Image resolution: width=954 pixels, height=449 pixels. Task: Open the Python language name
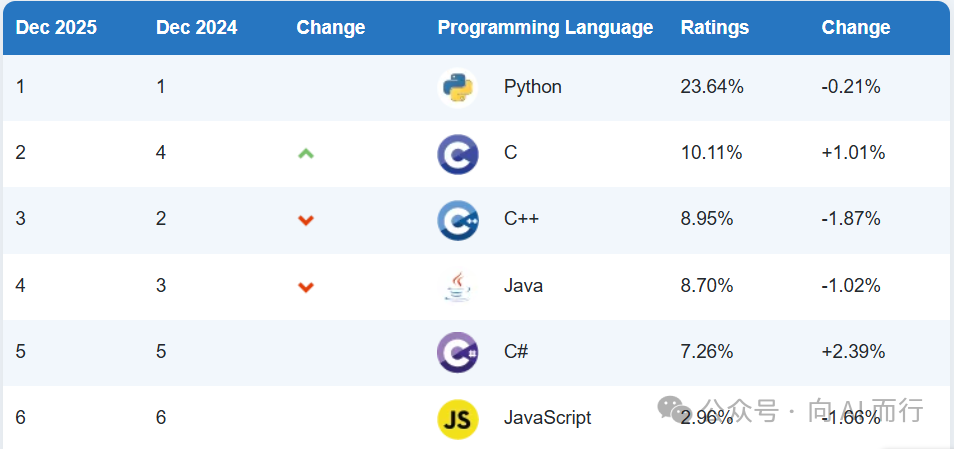(x=532, y=87)
